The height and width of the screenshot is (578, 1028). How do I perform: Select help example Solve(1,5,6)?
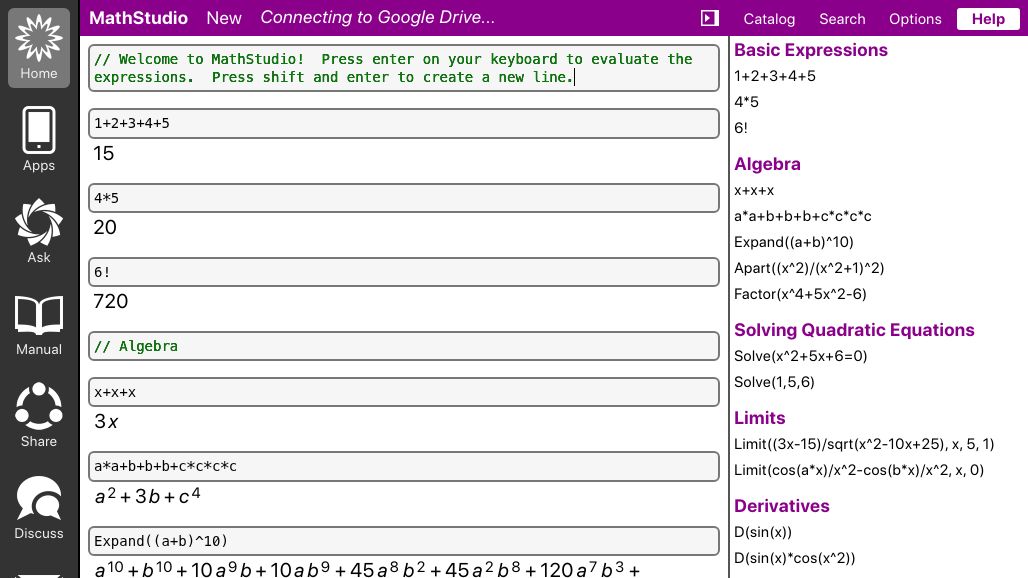(x=774, y=382)
